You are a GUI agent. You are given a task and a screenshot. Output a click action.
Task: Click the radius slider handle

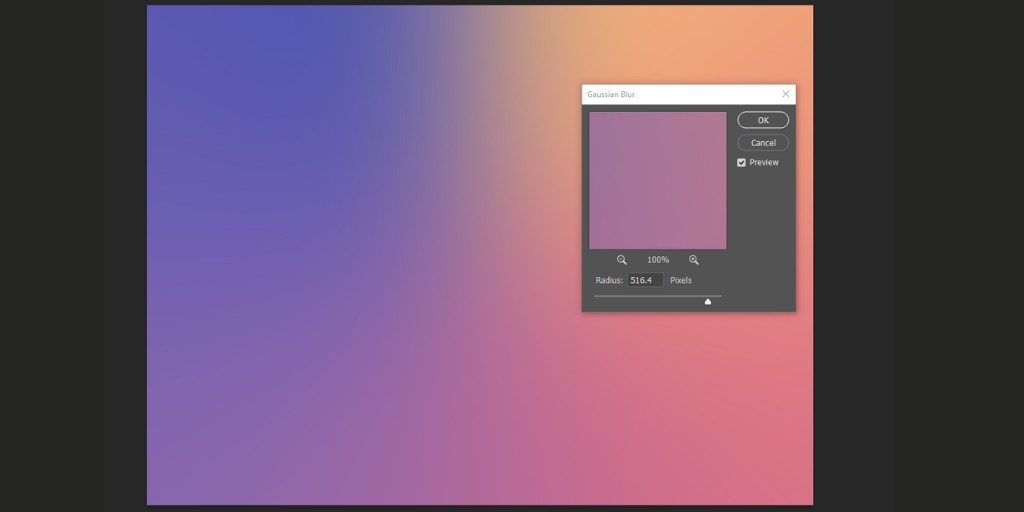(708, 301)
